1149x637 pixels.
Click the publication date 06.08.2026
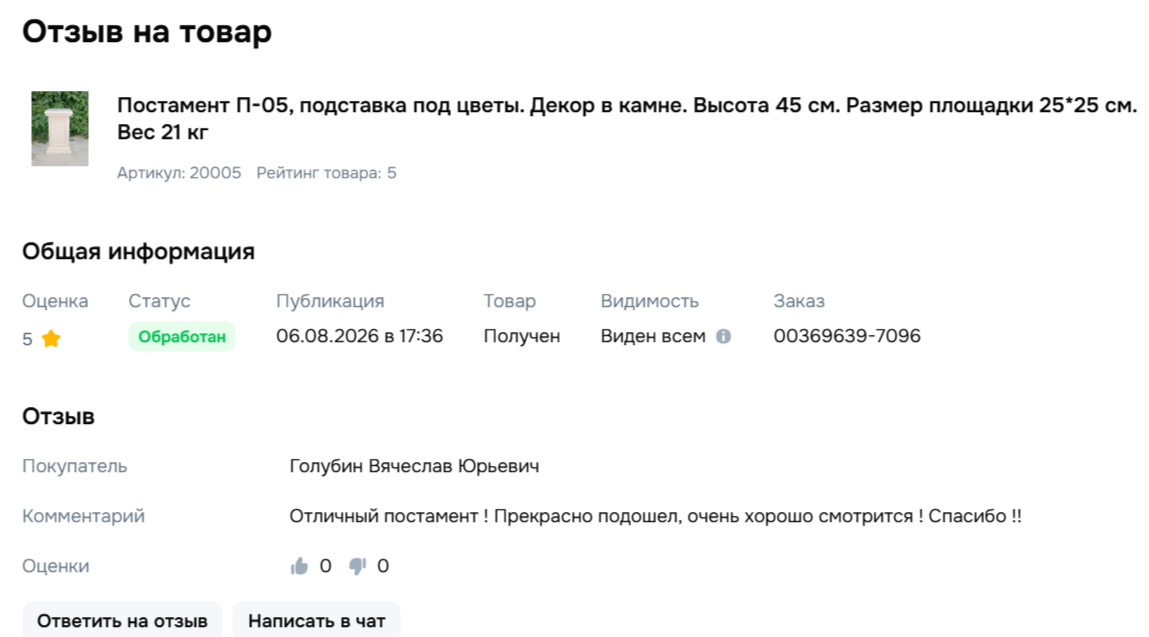point(328,336)
